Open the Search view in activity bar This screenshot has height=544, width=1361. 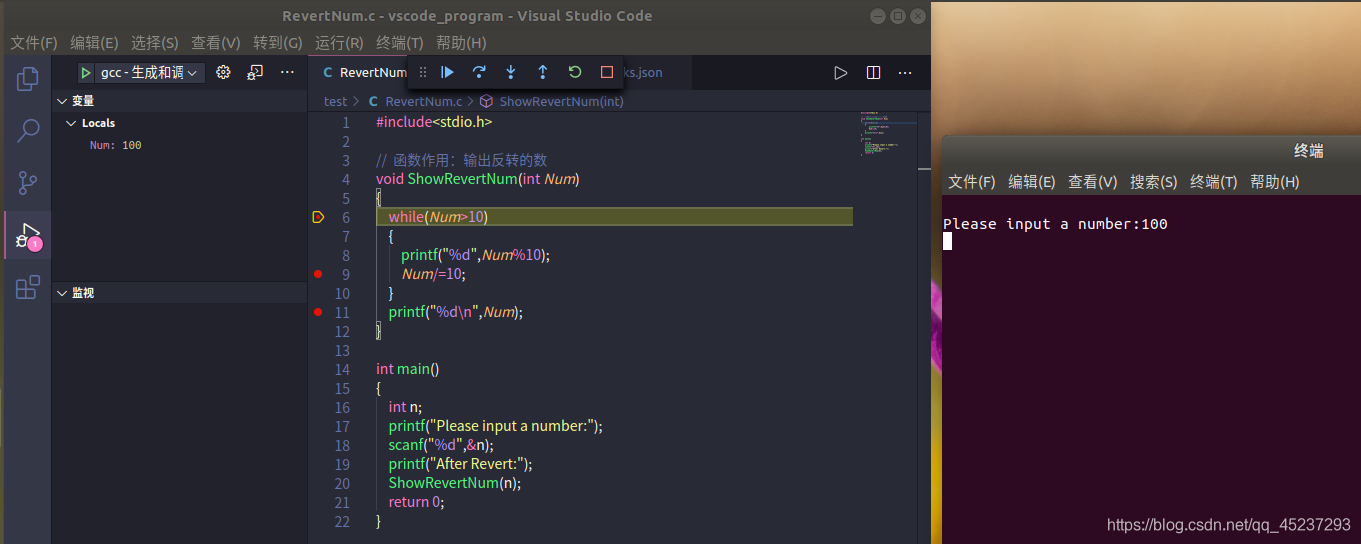[28, 130]
